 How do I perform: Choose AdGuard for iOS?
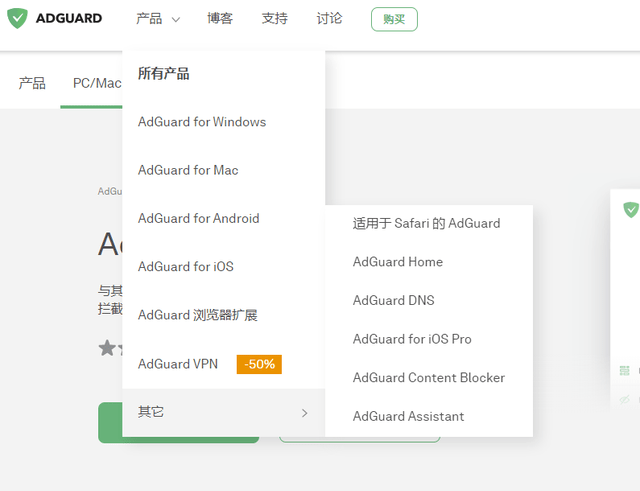(186, 267)
